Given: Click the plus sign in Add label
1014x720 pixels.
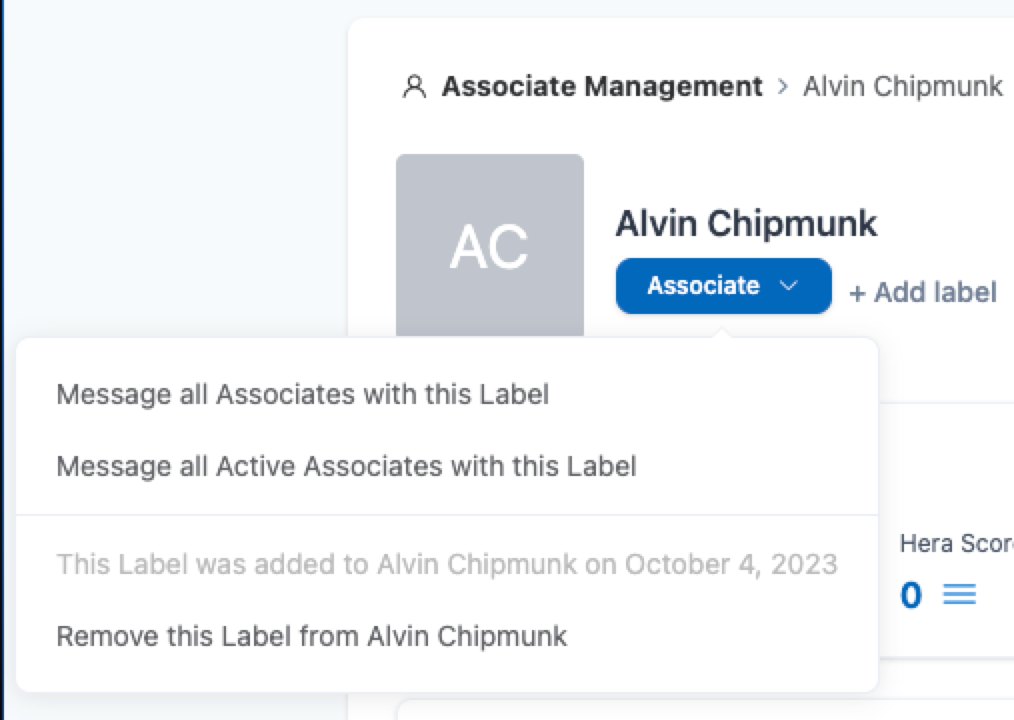Looking at the screenshot, I should [x=857, y=293].
